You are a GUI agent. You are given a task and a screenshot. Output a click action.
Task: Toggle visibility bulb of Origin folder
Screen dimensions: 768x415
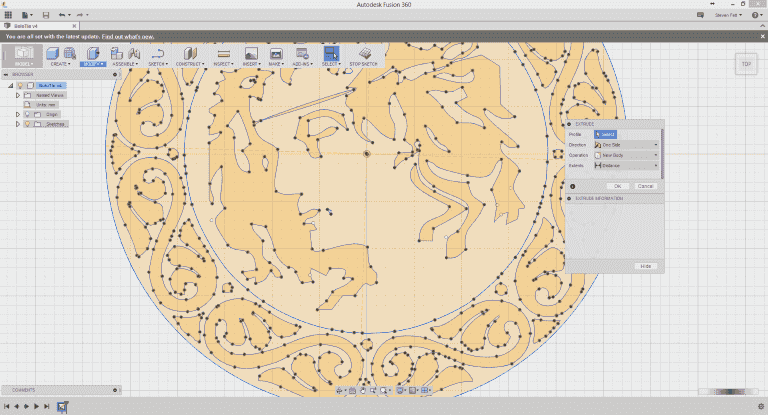pyautogui.click(x=27, y=114)
